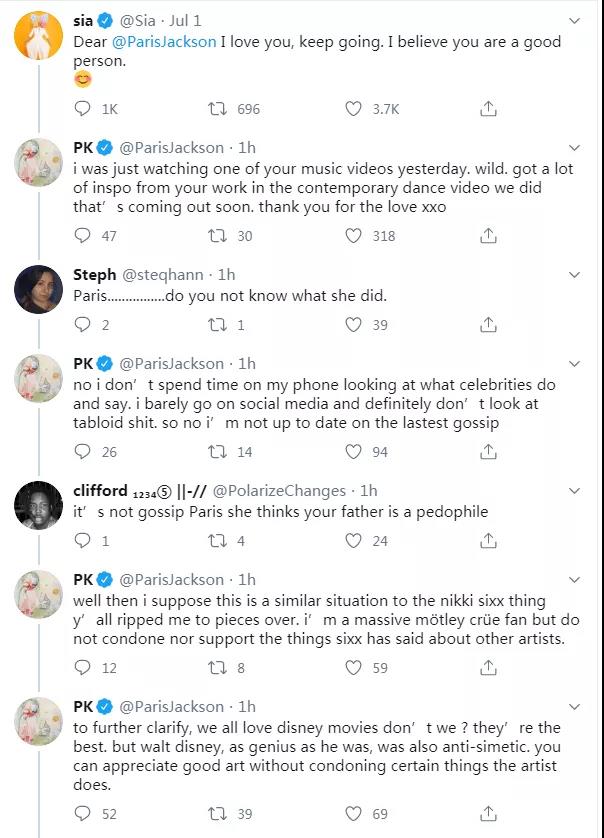Open sia's profile avatar
The width and height of the screenshot is (604, 838).
tap(39, 37)
